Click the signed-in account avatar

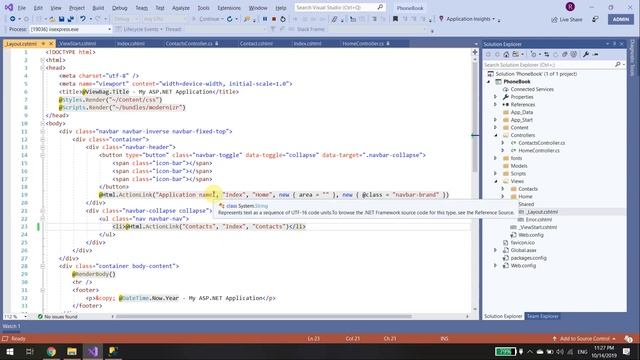pos(570,7)
